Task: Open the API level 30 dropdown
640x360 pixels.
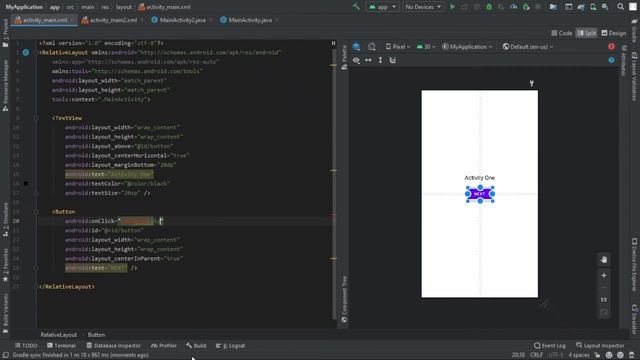Action: (426, 47)
